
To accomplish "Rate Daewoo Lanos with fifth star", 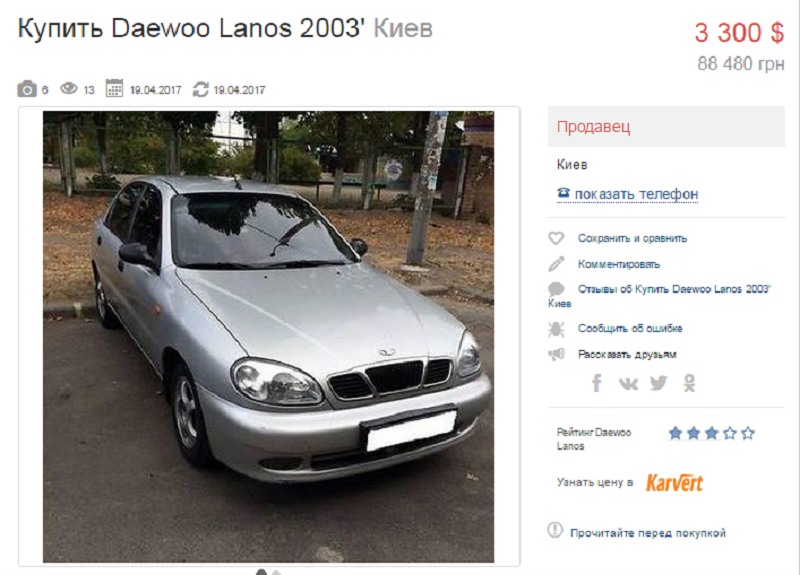I will tap(748, 433).
